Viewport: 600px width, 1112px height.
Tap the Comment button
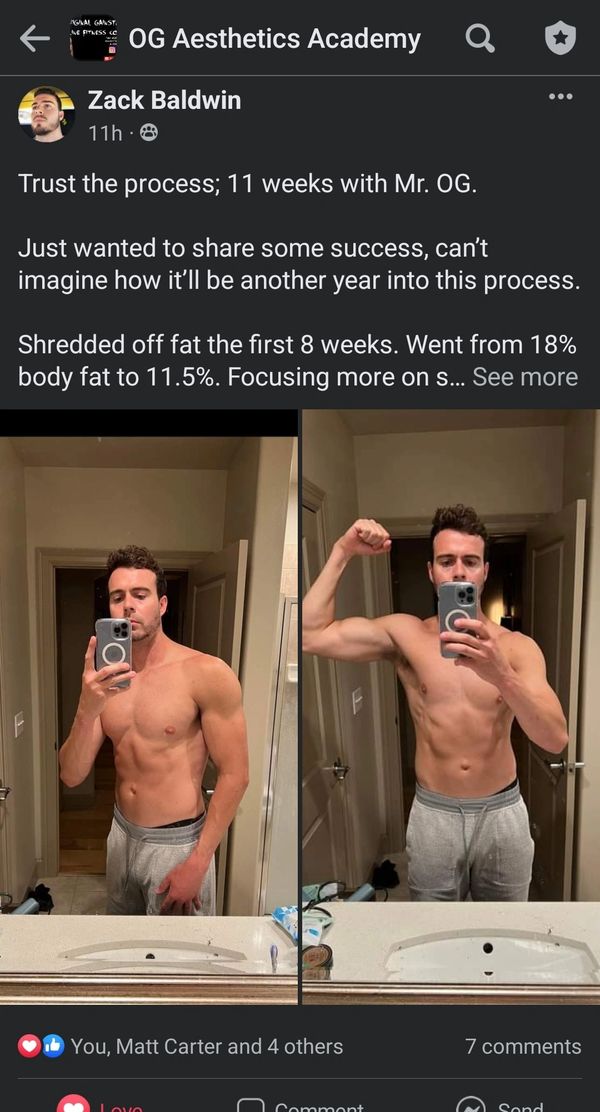click(301, 1103)
